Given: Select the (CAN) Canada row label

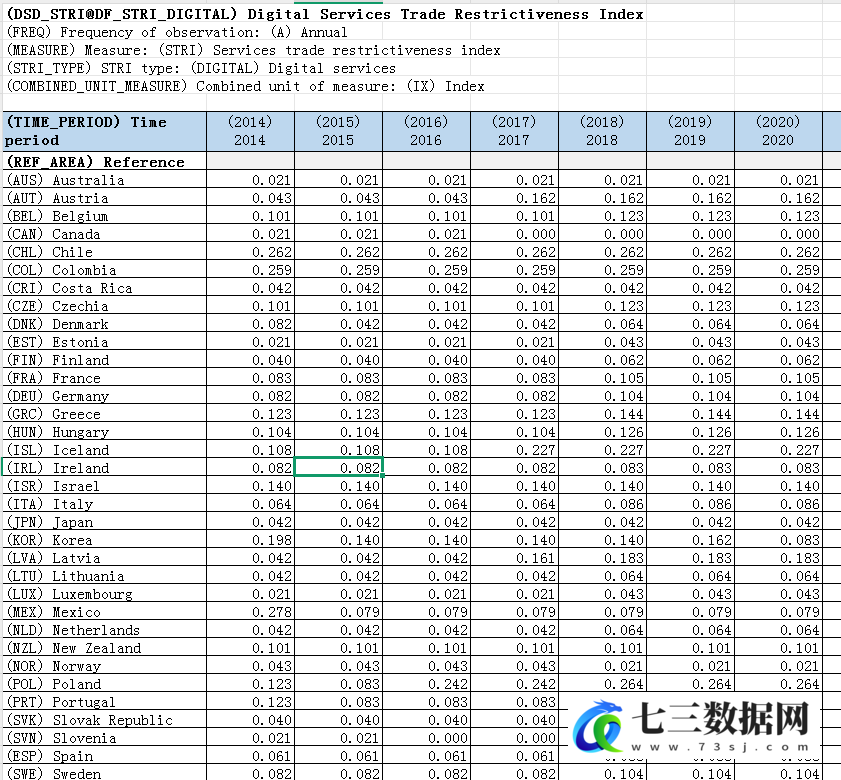Looking at the screenshot, I should point(105,233).
